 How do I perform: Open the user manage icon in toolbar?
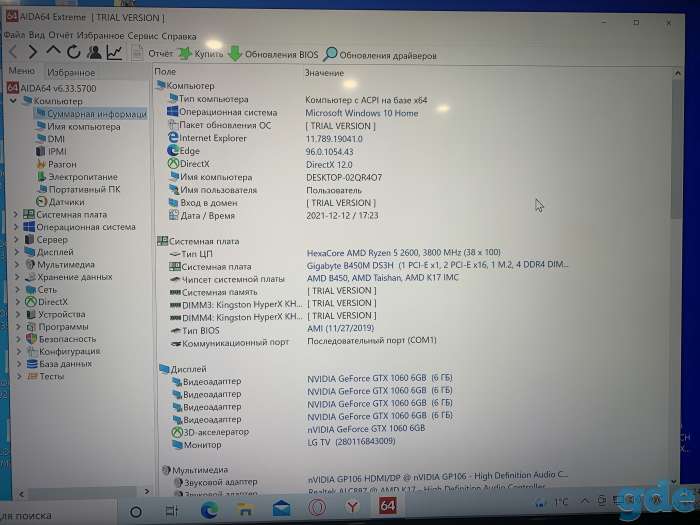[x=94, y=52]
